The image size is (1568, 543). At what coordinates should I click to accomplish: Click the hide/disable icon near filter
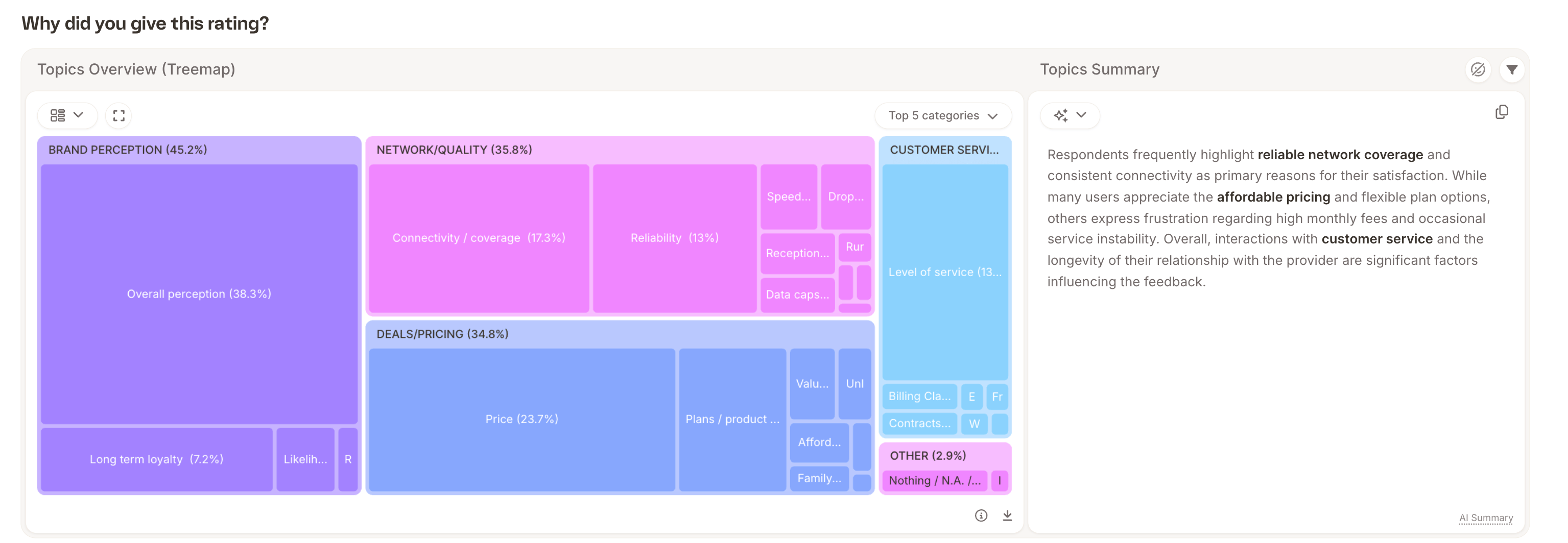pyautogui.click(x=1477, y=69)
